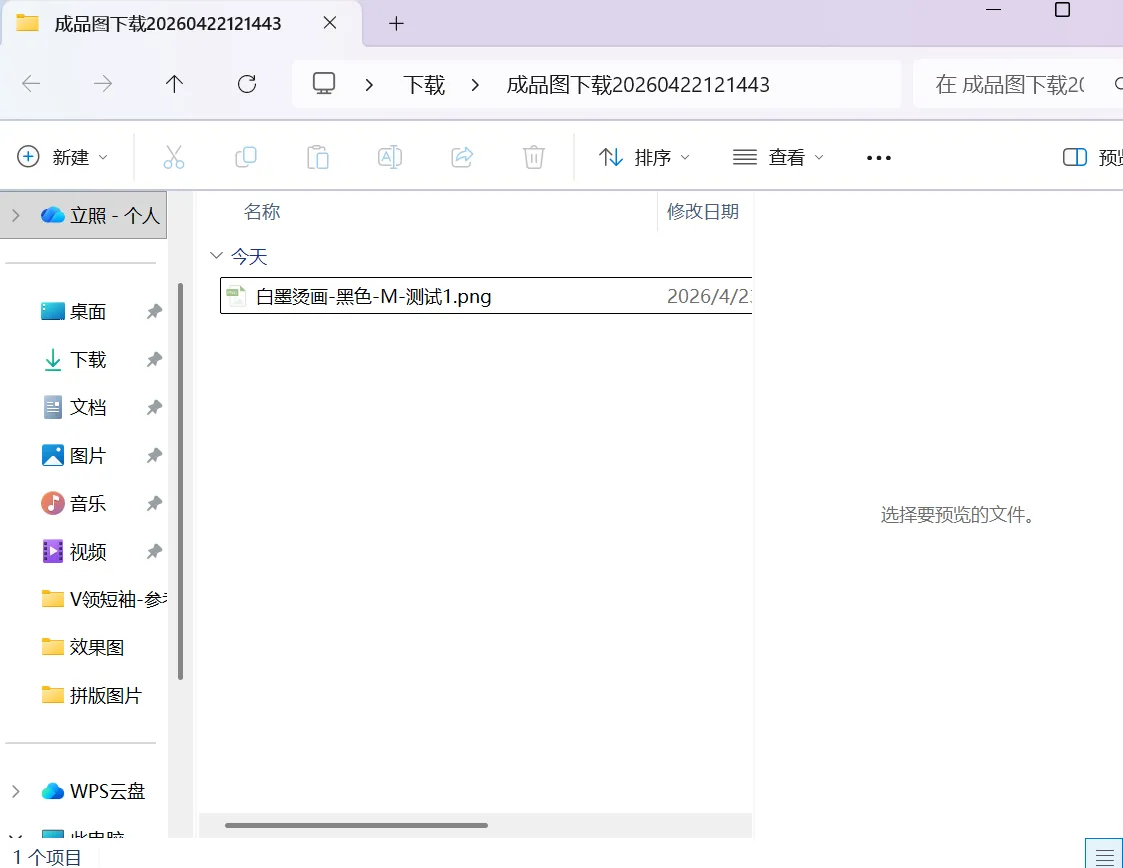1123x868 pixels.
Task: Click the Delete trash icon
Action: [x=534, y=157]
